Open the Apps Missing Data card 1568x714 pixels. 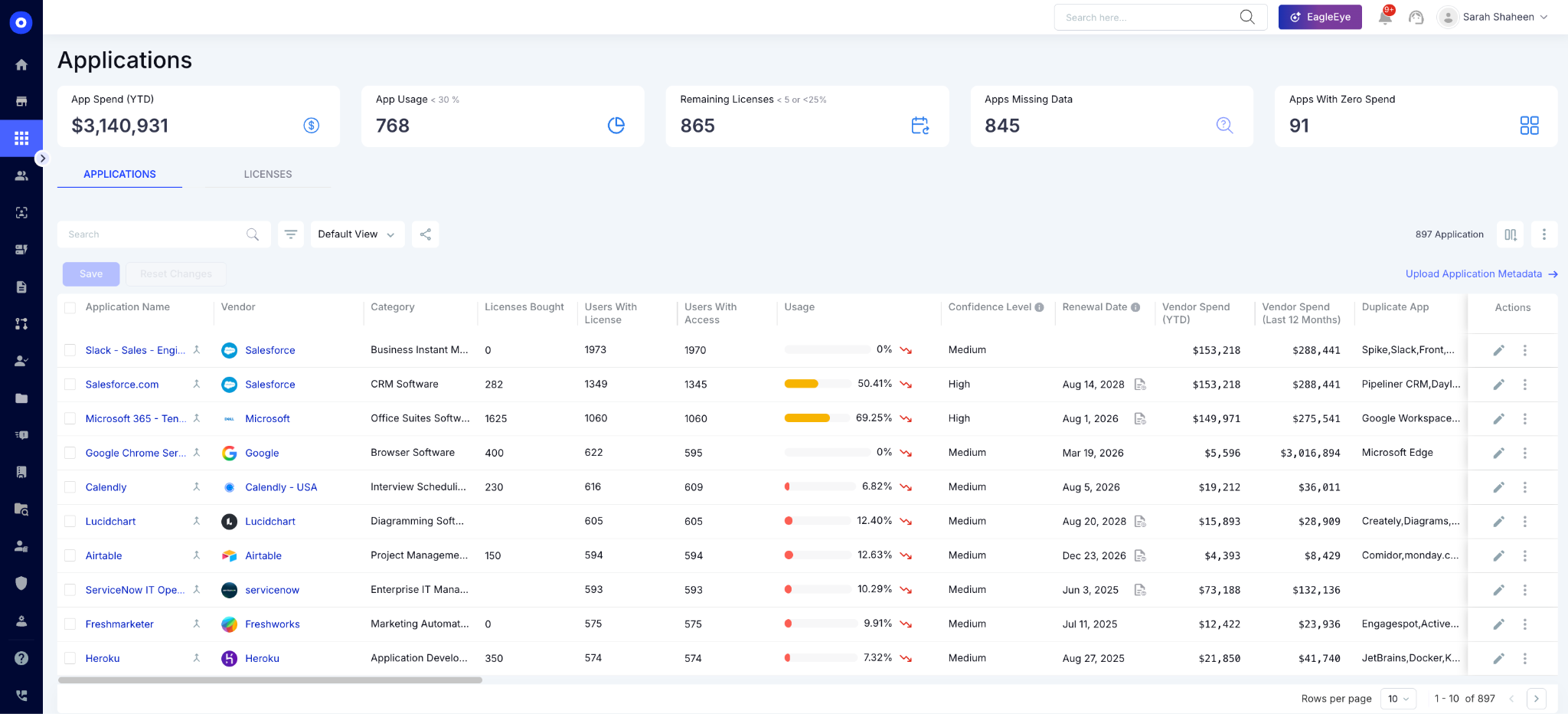coord(1112,116)
